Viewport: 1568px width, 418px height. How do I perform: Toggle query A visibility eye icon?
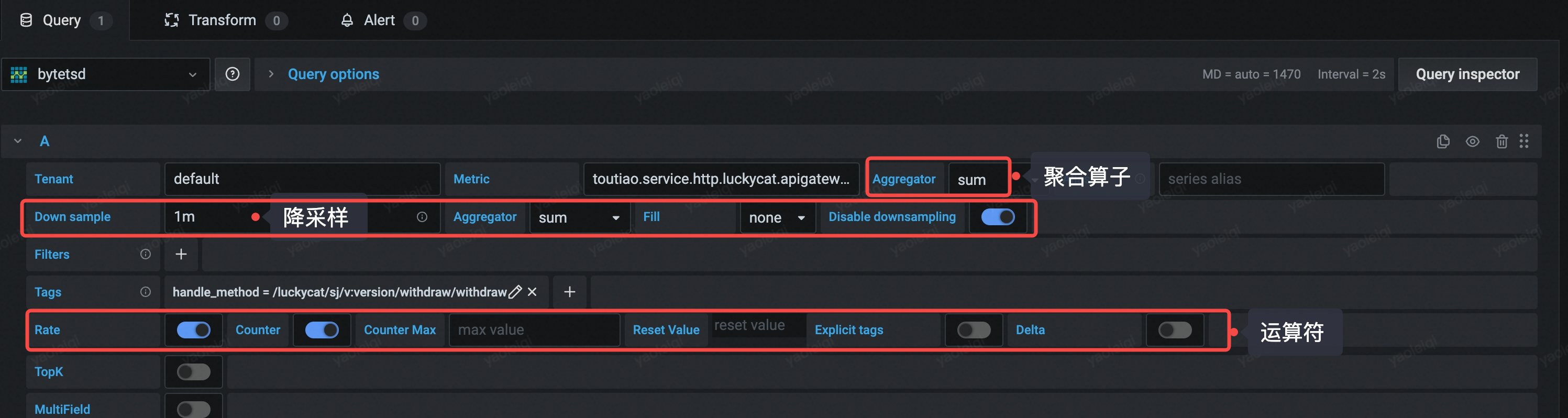[x=1473, y=142]
